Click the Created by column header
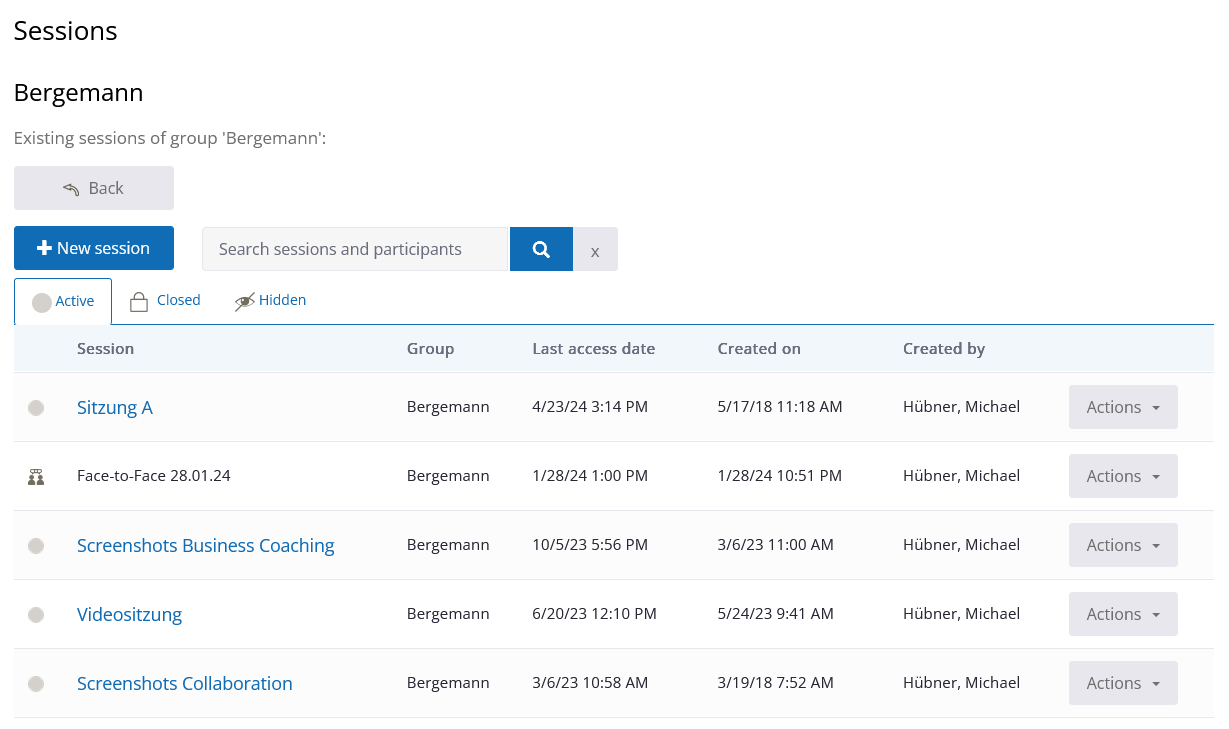Viewport: 1229px width, 729px height. click(x=944, y=349)
